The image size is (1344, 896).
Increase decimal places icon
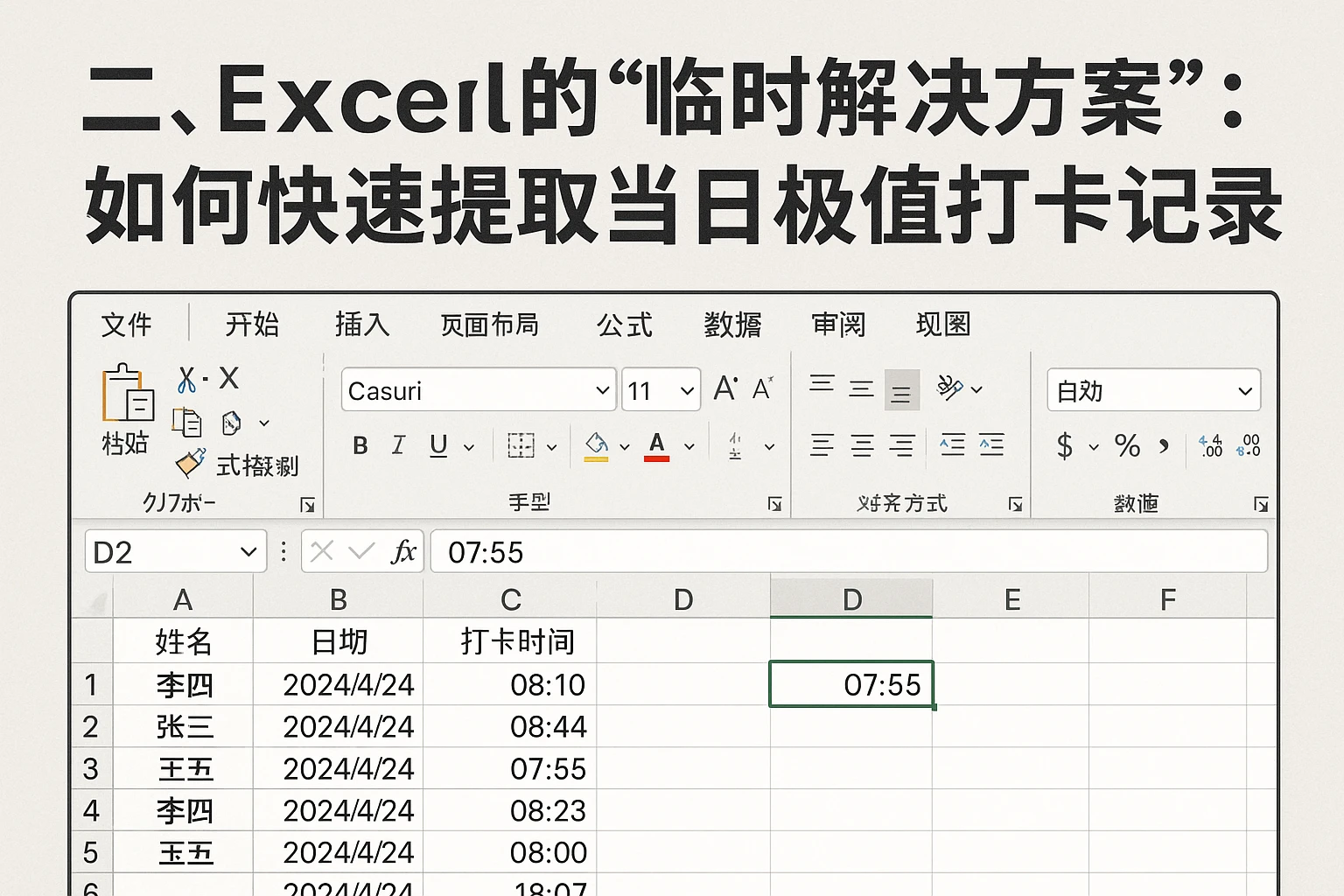tap(1211, 446)
